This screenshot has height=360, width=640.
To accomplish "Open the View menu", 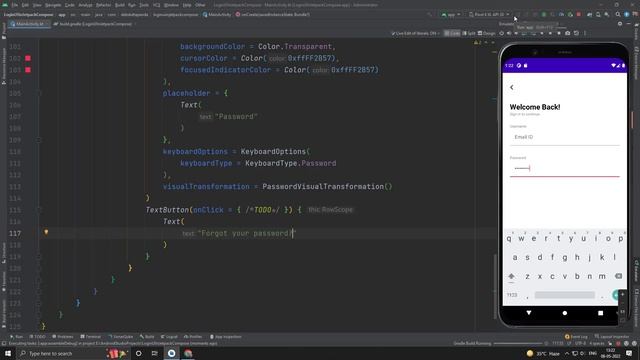I will coord(37,5).
